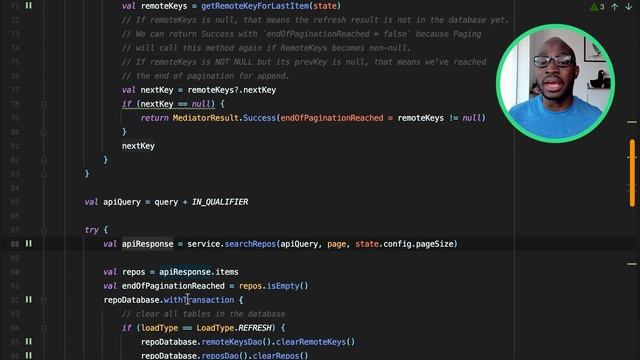Go to next highlighted problem with down arrow

click(x=629, y=7)
